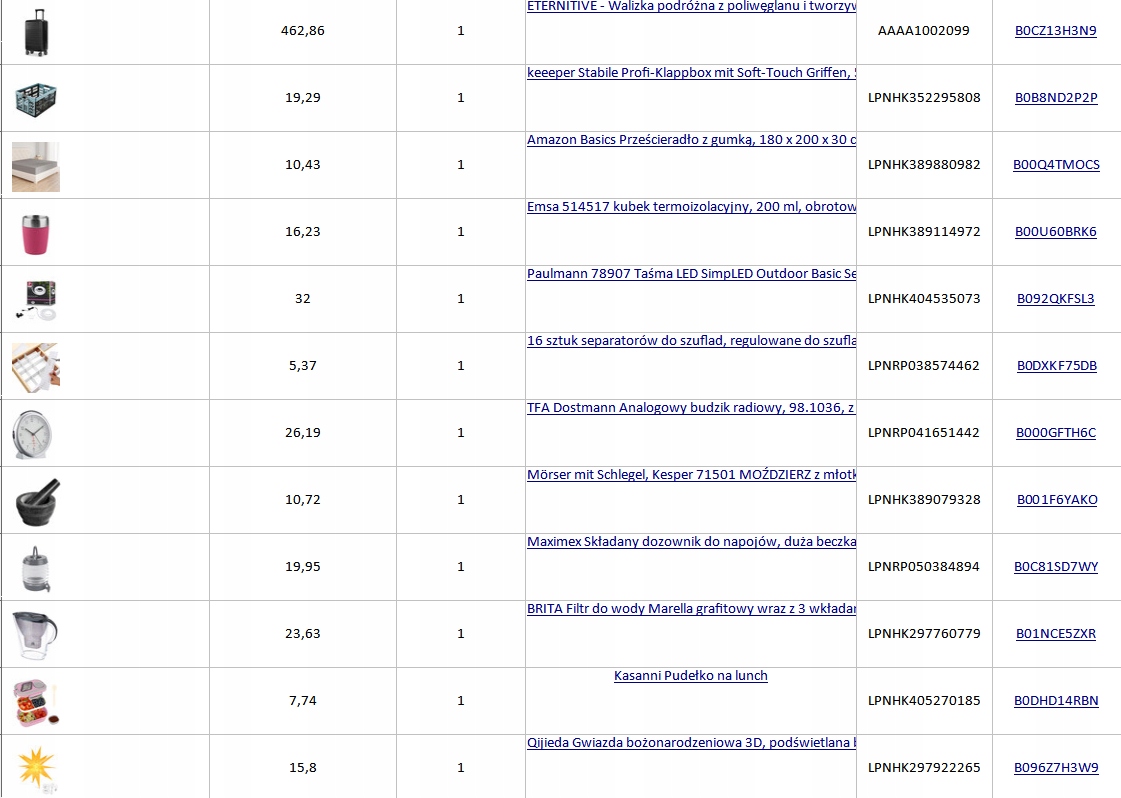Follow the B096Z7H3W9 ASIN link
This screenshot has width=1121, height=798.
click(1056, 767)
